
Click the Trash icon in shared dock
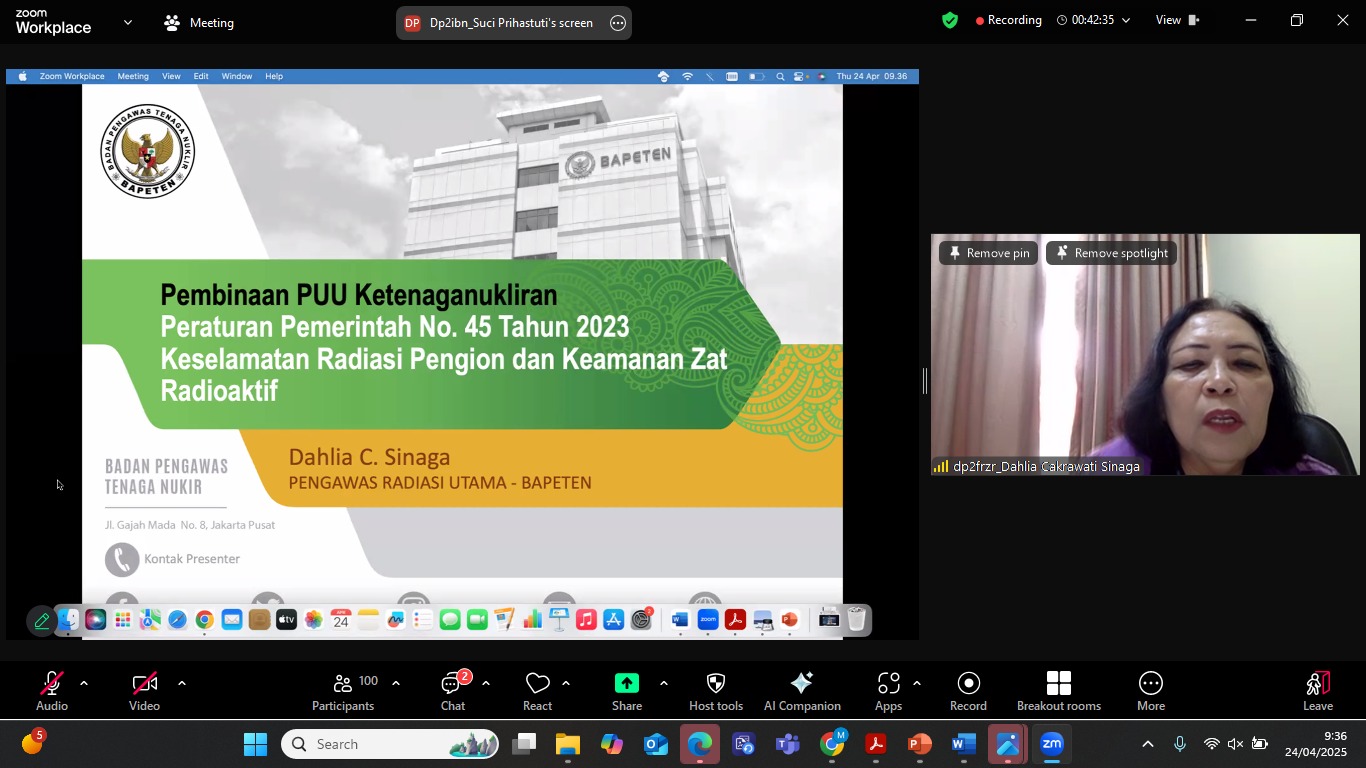[x=857, y=620]
